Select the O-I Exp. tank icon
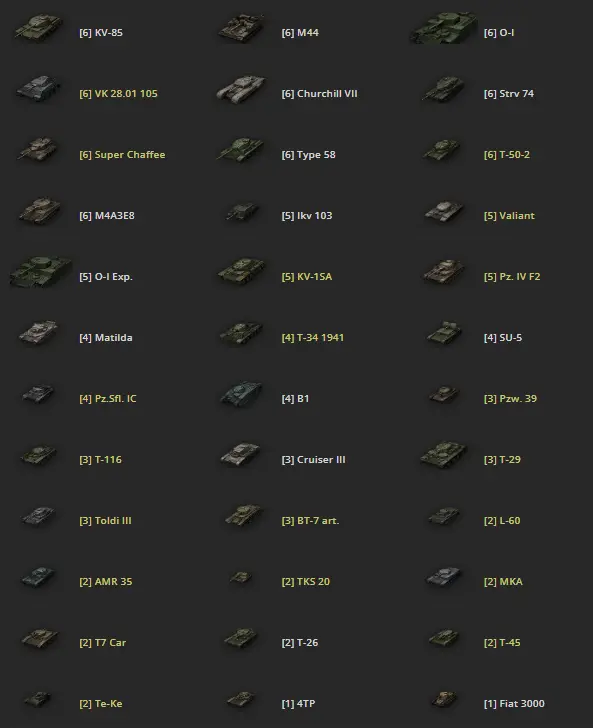The height and width of the screenshot is (728, 593). [x=41, y=272]
